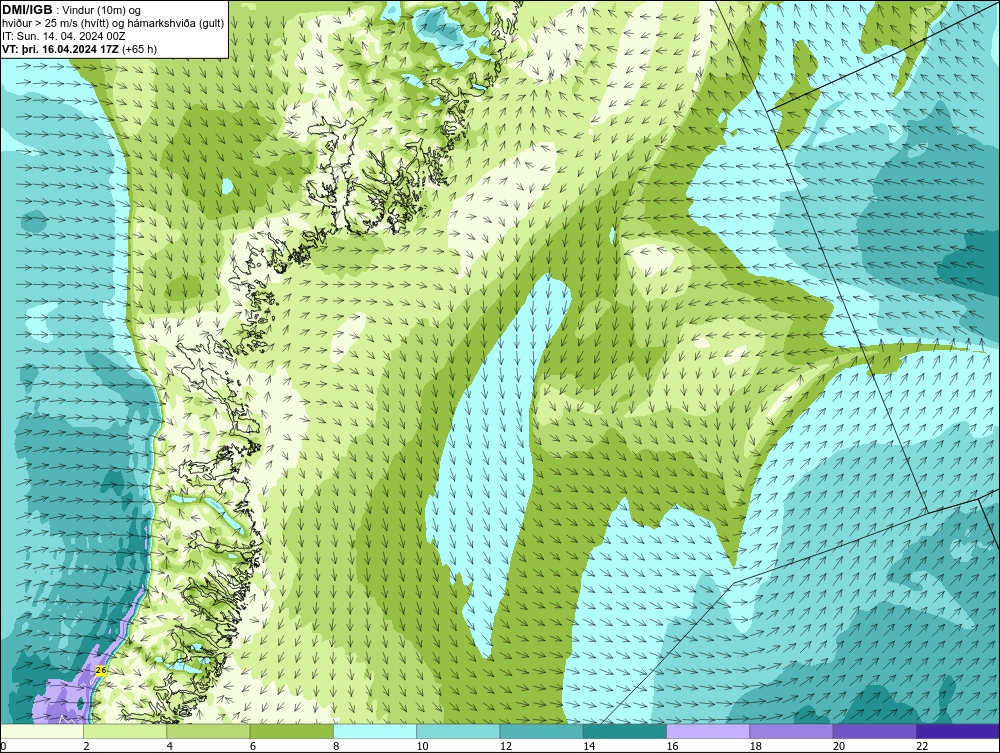Select the 10-12 m/s teal swatch
The image size is (1000, 753).
(458, 731)
